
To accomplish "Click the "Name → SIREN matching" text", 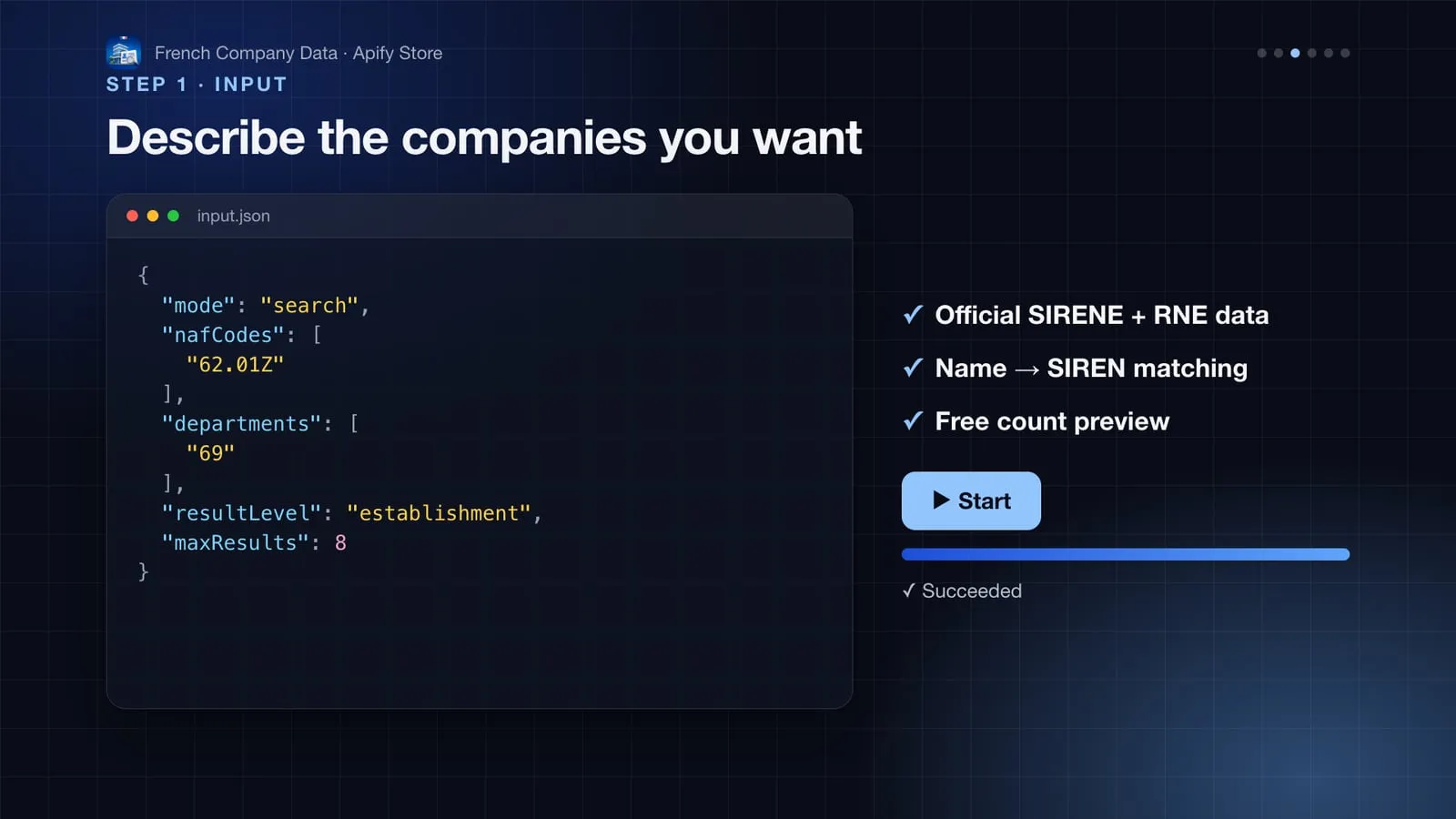I will pyautogui.click(x=1091, y=368).
